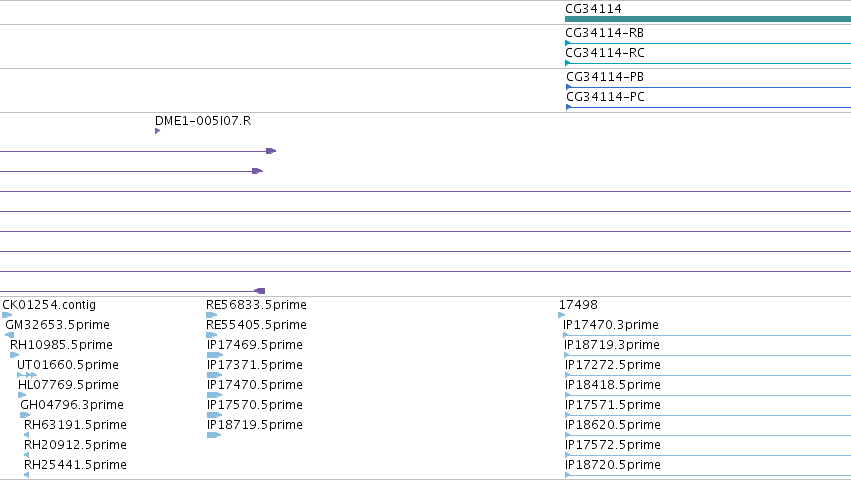Select IP17572.5prime EST label
The height and width of the screenshot is (480, 851).
613,445
